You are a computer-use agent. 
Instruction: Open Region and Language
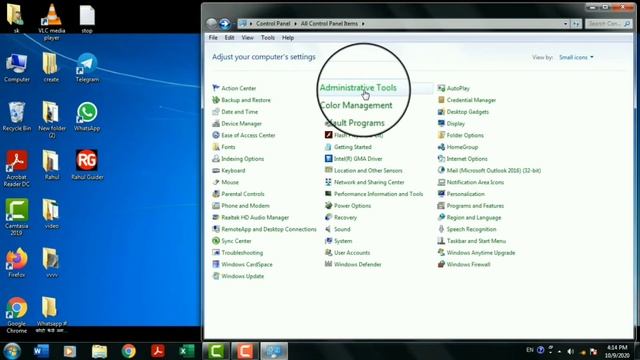pyautogui.click(x=469, y=218)
